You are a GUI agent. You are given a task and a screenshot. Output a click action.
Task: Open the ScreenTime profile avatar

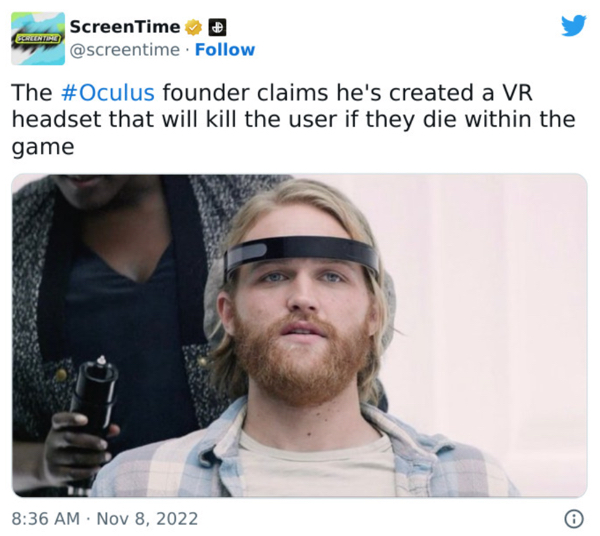[x=38, y=38]
